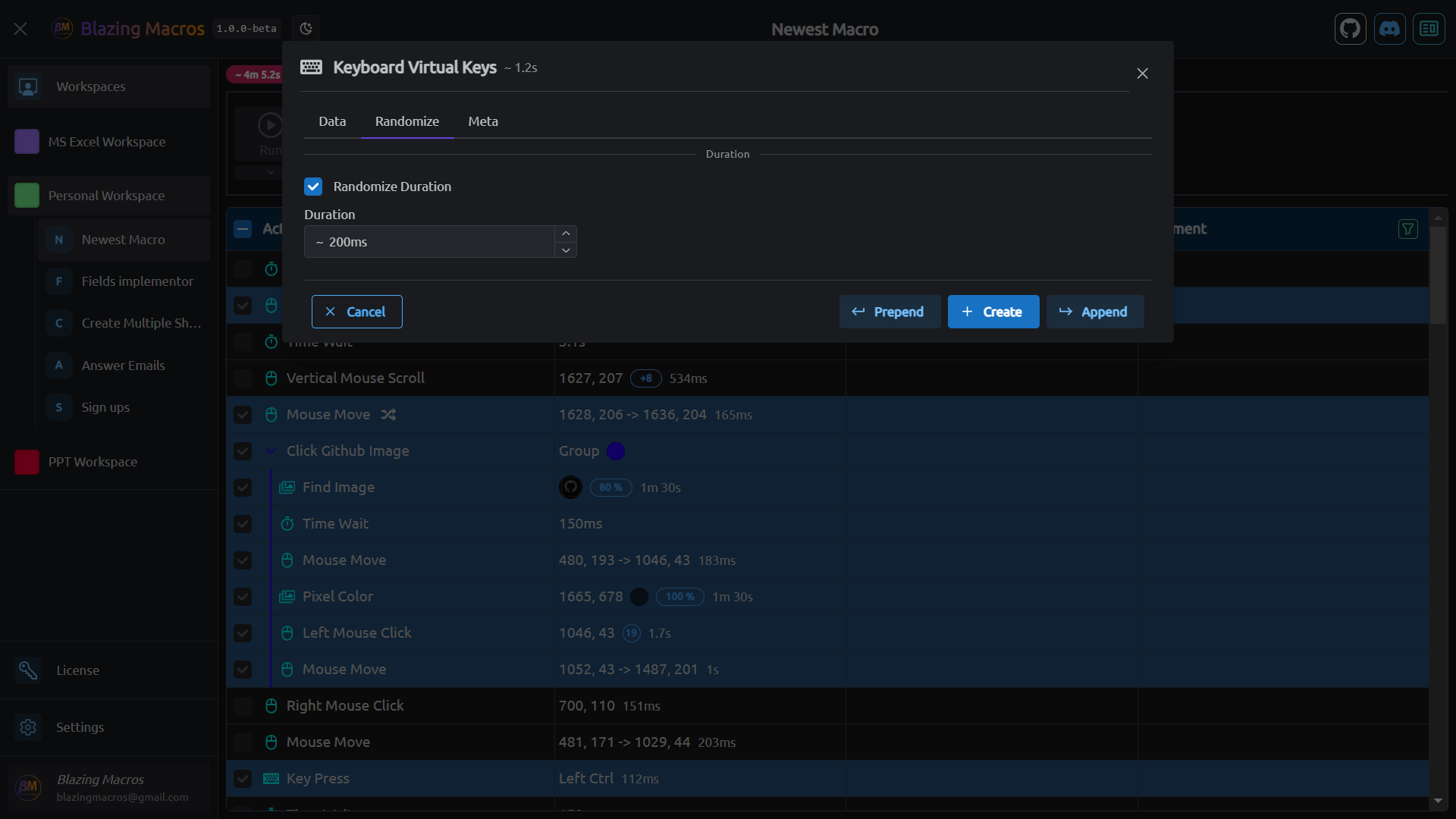Click the shuffle icon beside Mouse Move
This screenshot has width=1456, height=819.
pyautogui.click(x=388, y=415)
